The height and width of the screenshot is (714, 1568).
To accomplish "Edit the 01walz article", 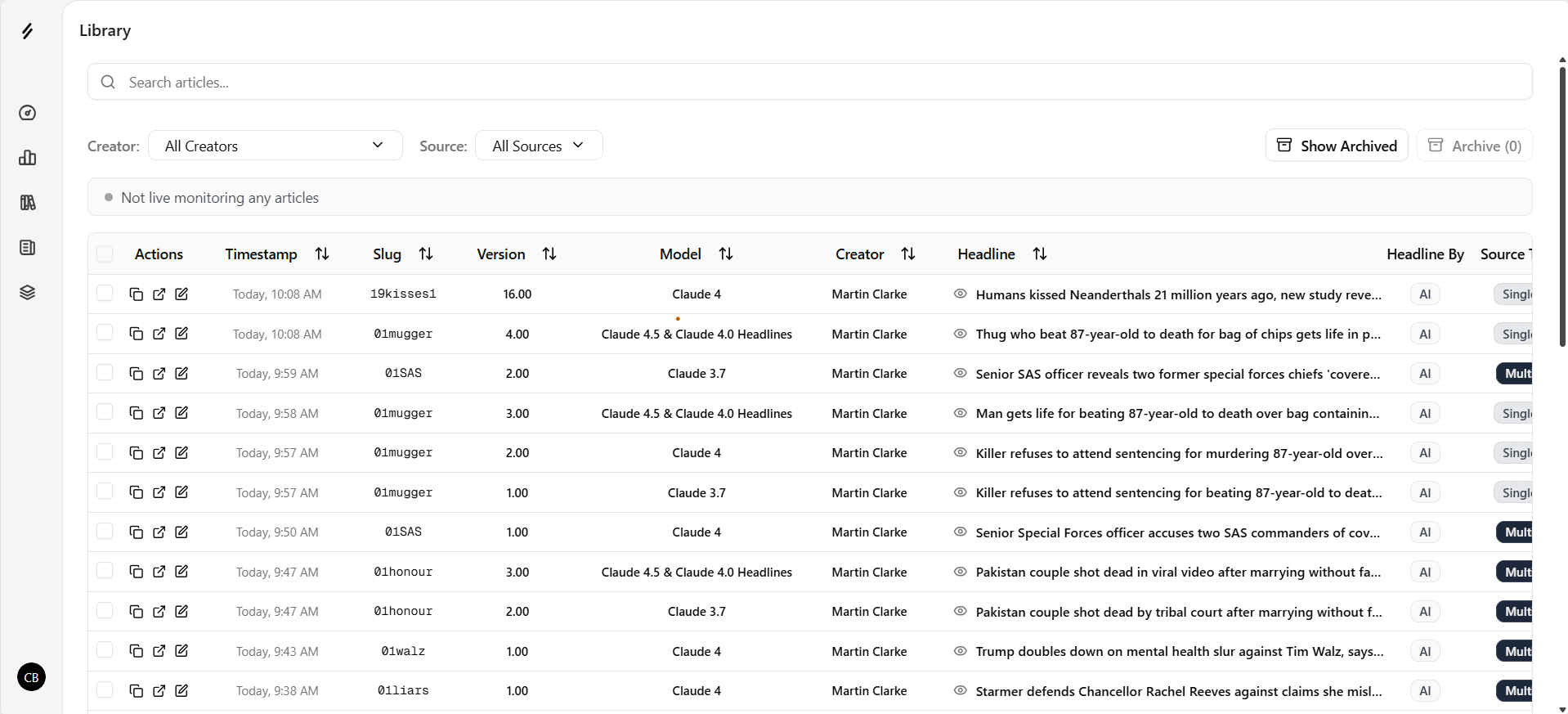I will tap(181, 651).
